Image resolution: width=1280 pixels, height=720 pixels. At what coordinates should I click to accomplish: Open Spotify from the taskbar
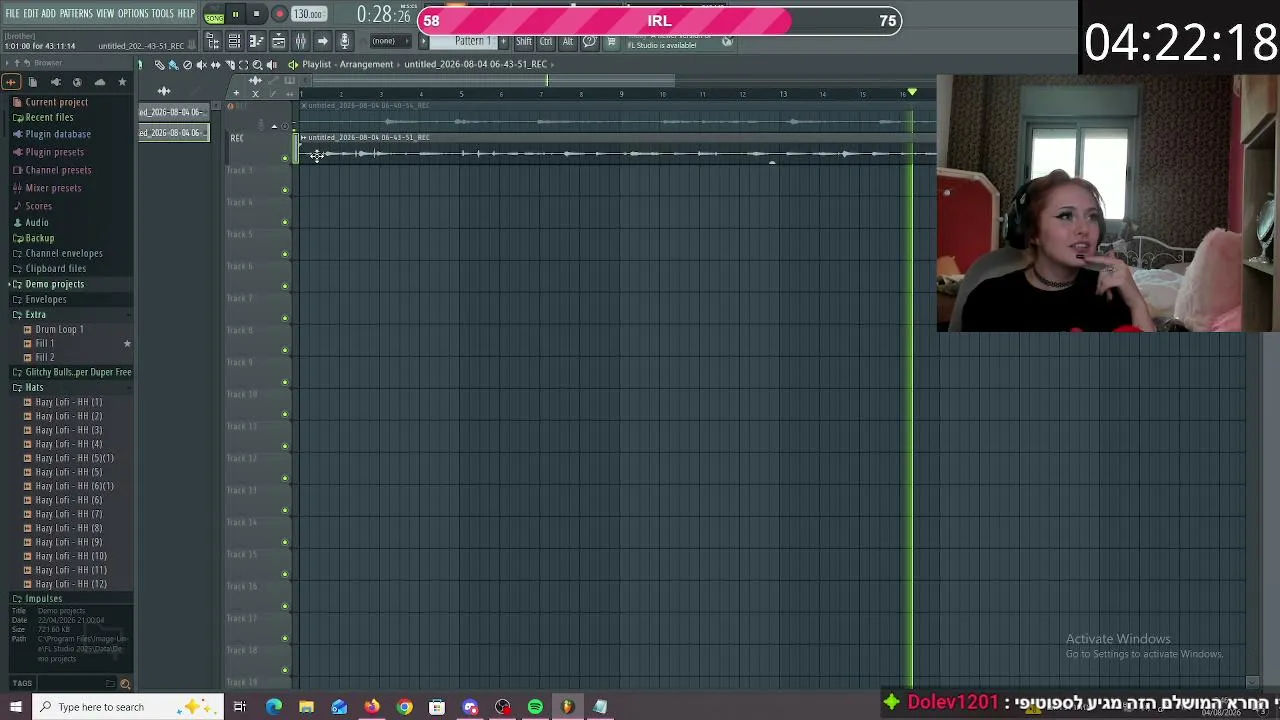[x=535, y=707]
